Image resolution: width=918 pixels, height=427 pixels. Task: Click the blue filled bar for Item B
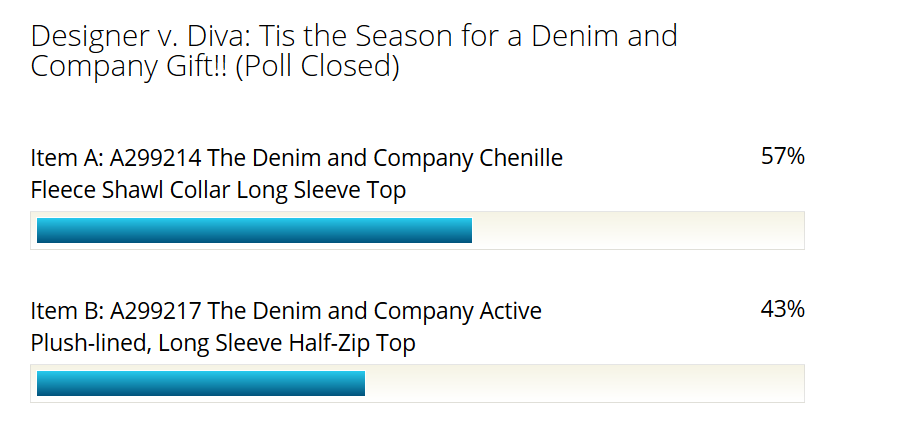(200, 384)
